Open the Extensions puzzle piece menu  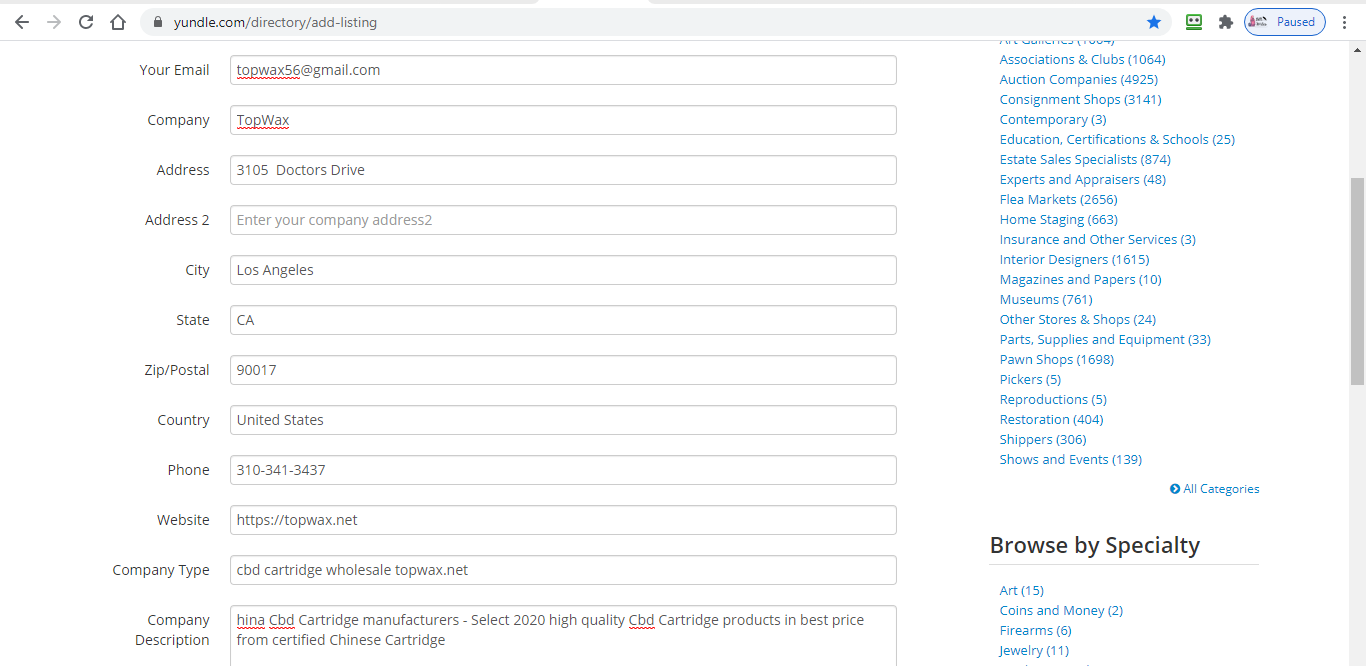tap(1225, 22)
